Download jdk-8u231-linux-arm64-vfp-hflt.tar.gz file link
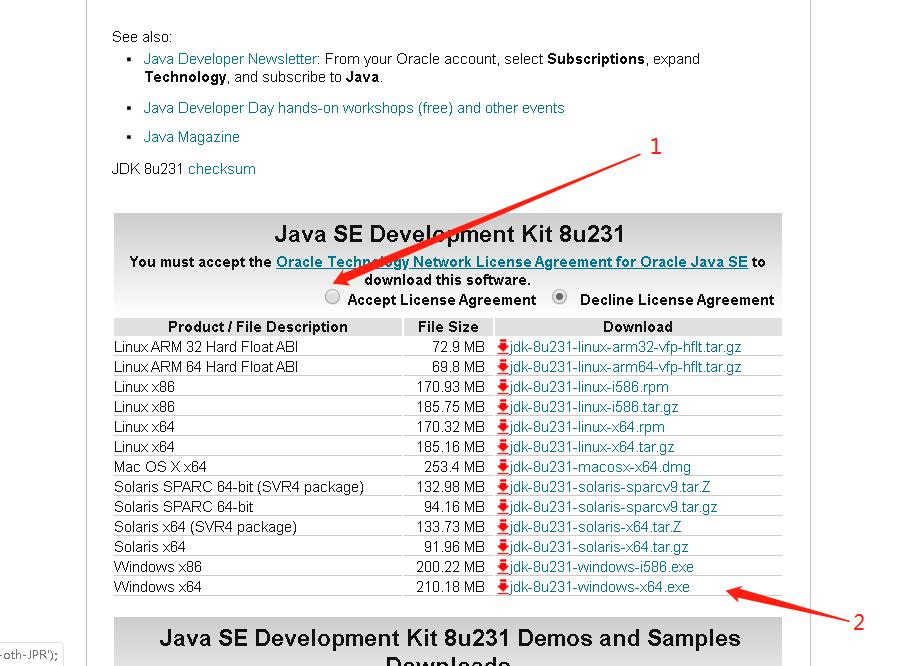912x666 pixels. pyautogui.click(x=625, y=367)
